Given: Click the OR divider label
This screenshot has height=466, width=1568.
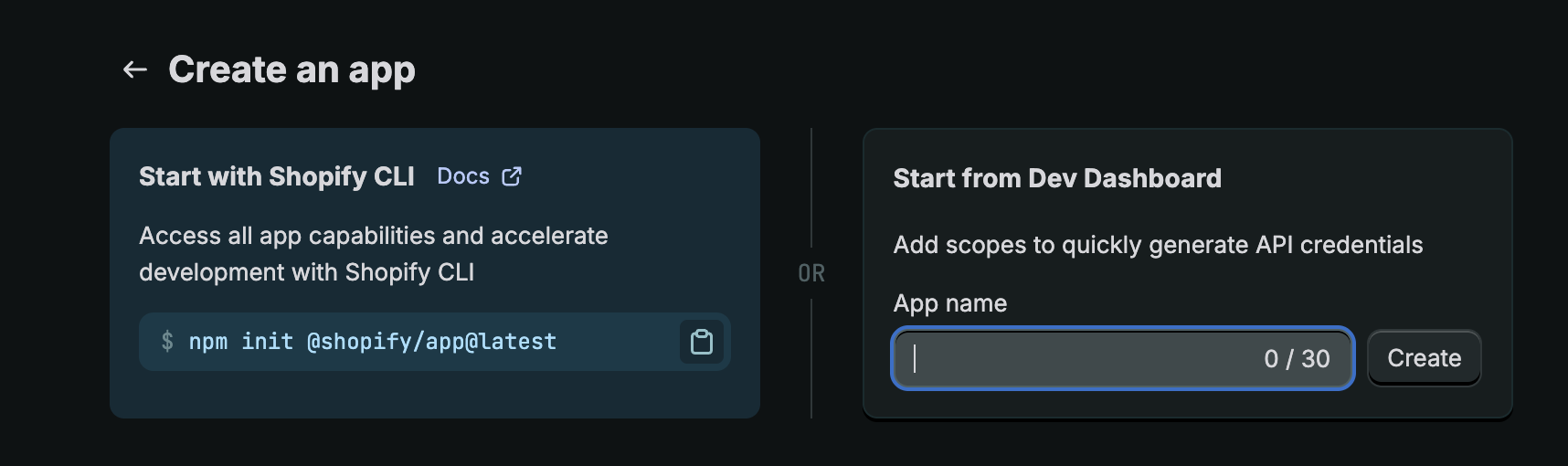Looking at the screenshot, I should [811, 273].
